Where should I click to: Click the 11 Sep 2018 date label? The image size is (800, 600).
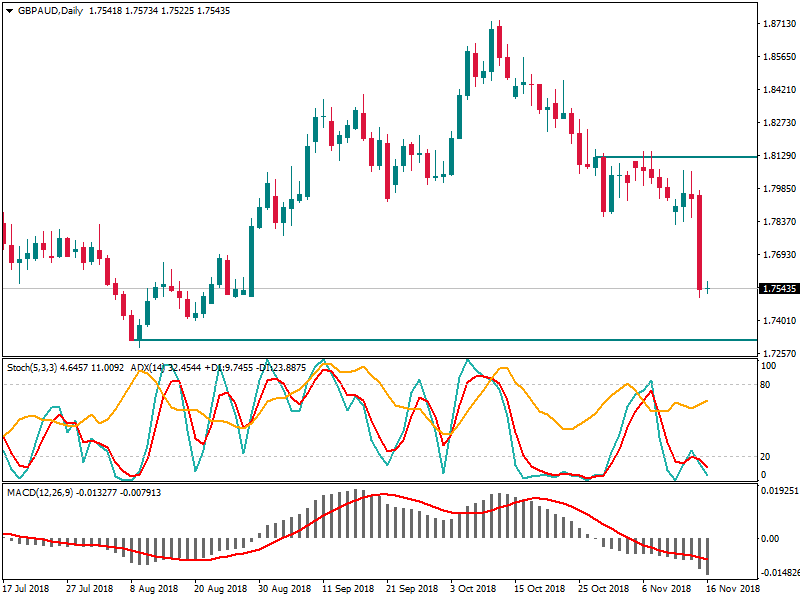coord(348,589)
